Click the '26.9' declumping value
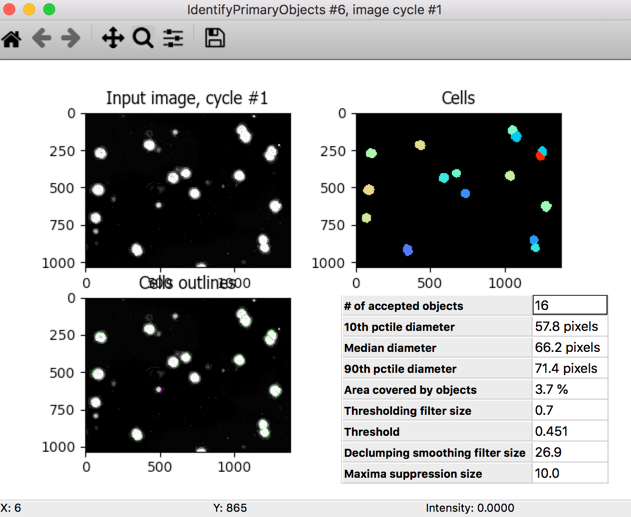This screenshot has width=631, height=517. (570, 452)
